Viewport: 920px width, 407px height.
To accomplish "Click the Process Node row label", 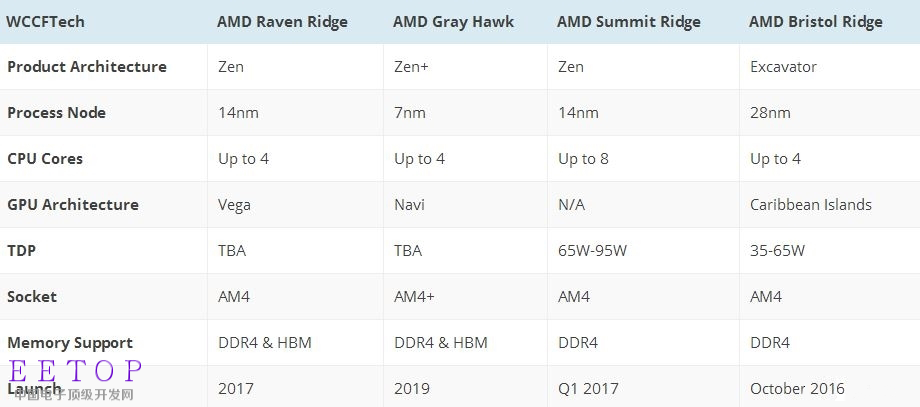I will click(56, 113).
